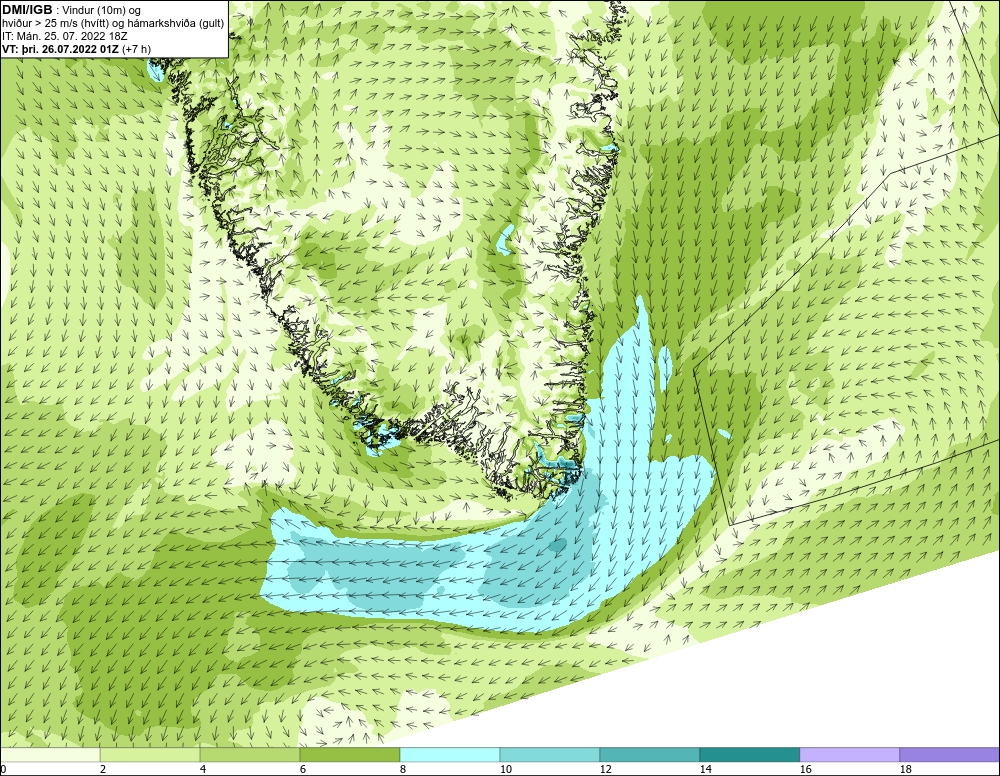
Task: Click the 16–18 m/s lavender legend band
Action: [x=849, y=755]
